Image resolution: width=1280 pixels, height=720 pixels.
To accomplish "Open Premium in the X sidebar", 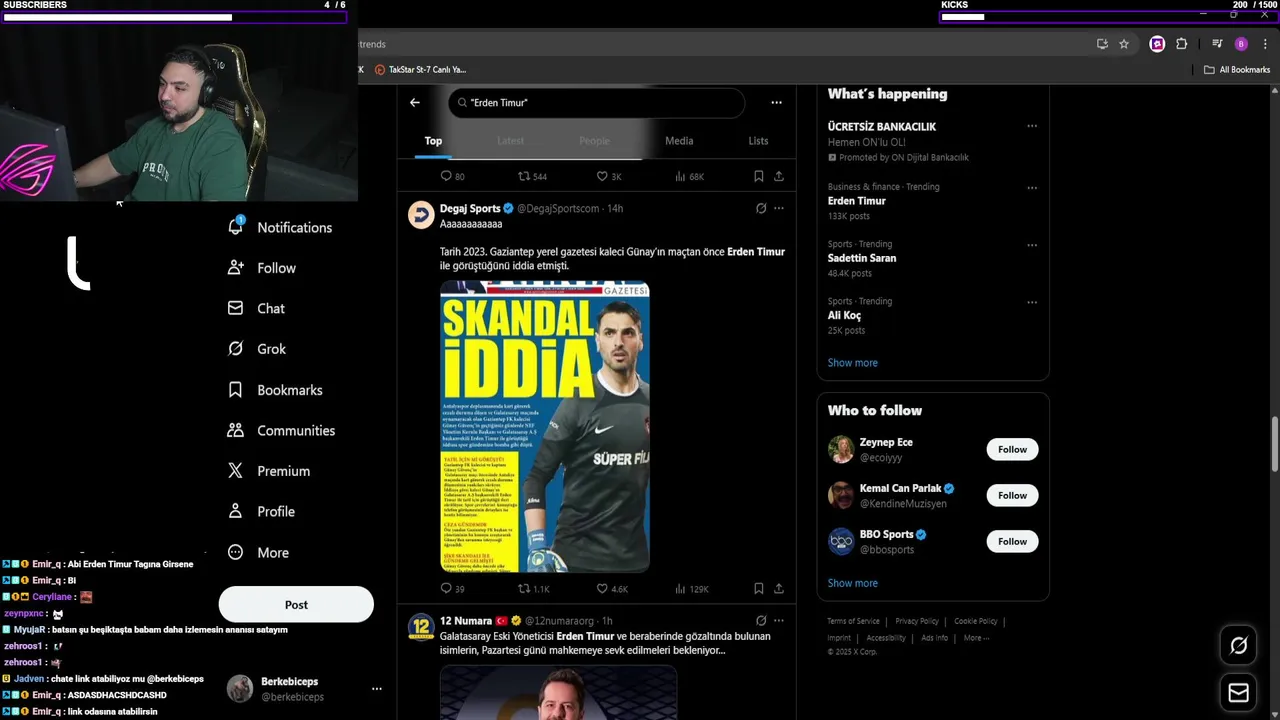I will coord(269,471).
